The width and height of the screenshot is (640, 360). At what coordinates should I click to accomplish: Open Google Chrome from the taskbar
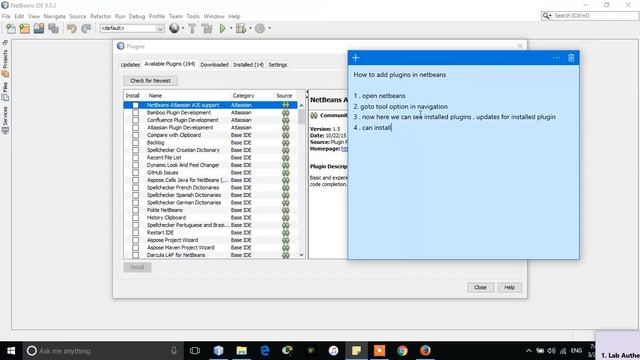(402, 351)
